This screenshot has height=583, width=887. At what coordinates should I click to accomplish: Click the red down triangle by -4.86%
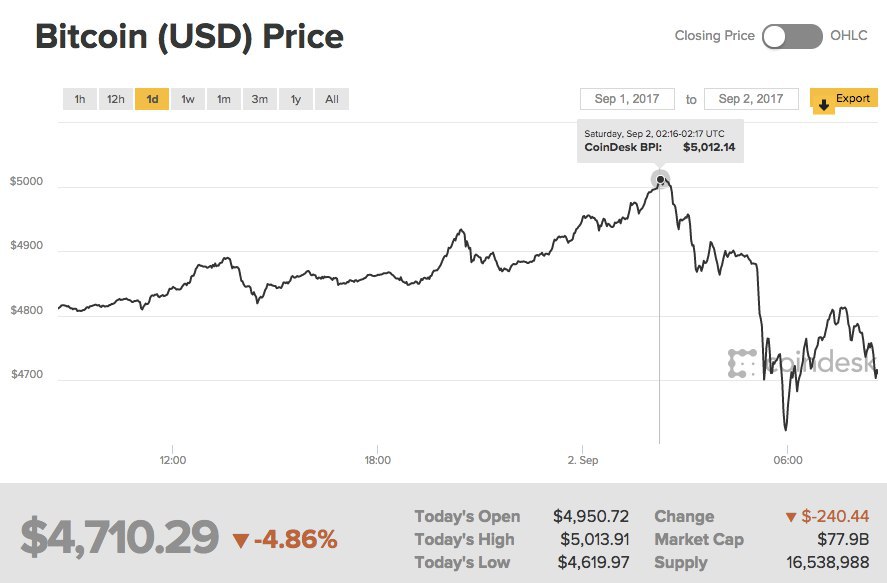click(240, 541)
